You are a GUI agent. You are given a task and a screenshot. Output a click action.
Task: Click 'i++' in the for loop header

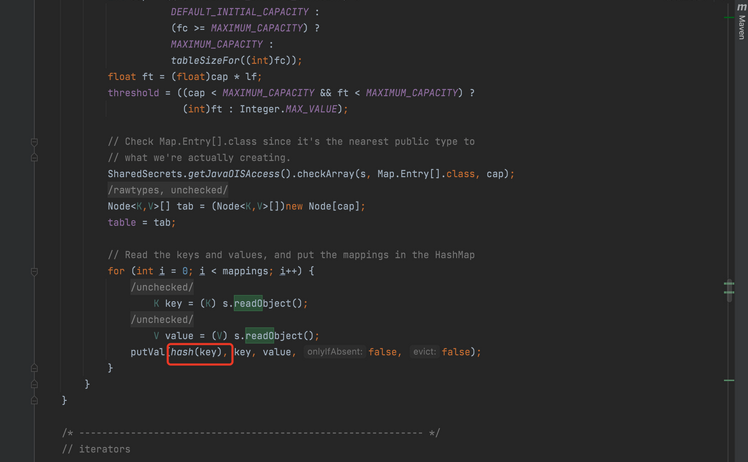click(x=288, y=272)
